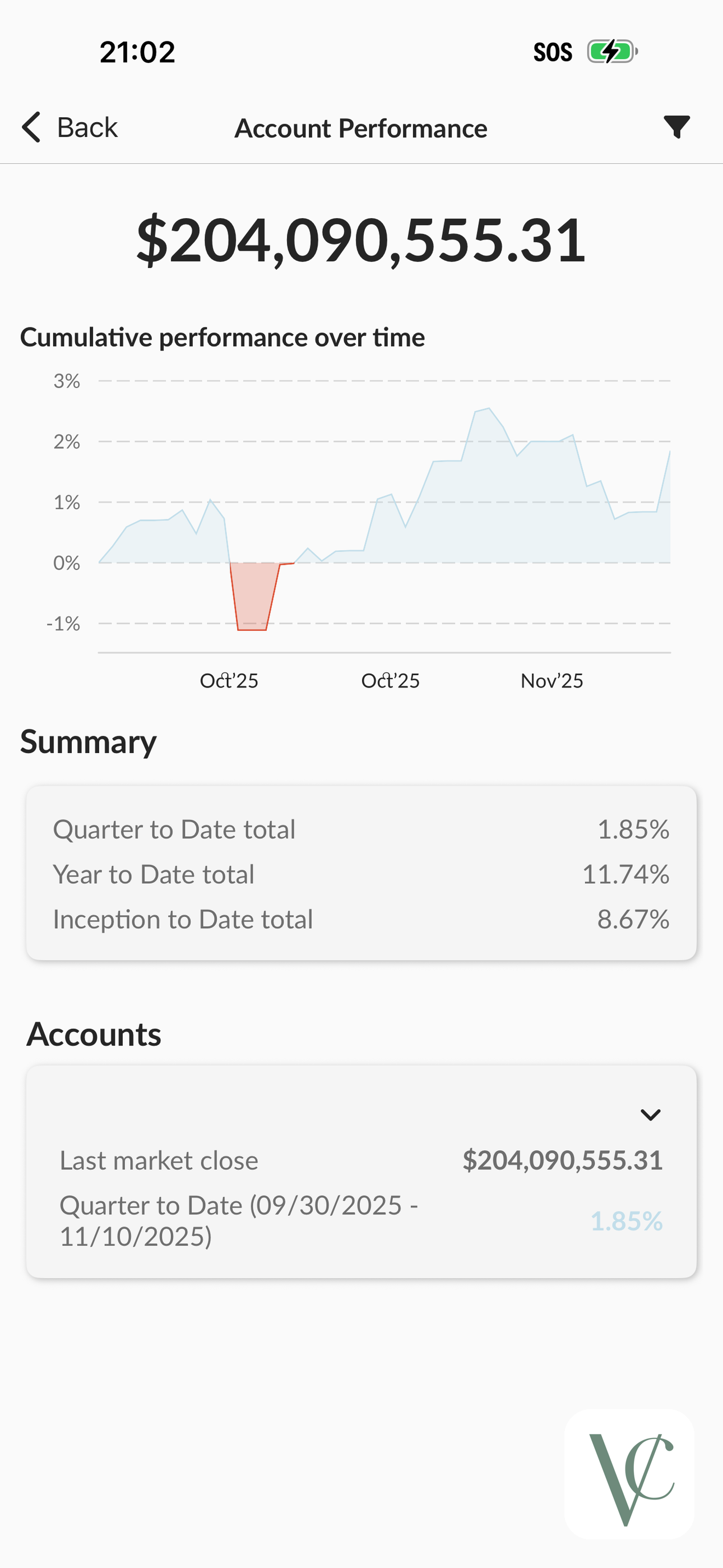Screen dimensions: 723x1568
Task: Select Year to Date total row
Action: pos(361,875)
